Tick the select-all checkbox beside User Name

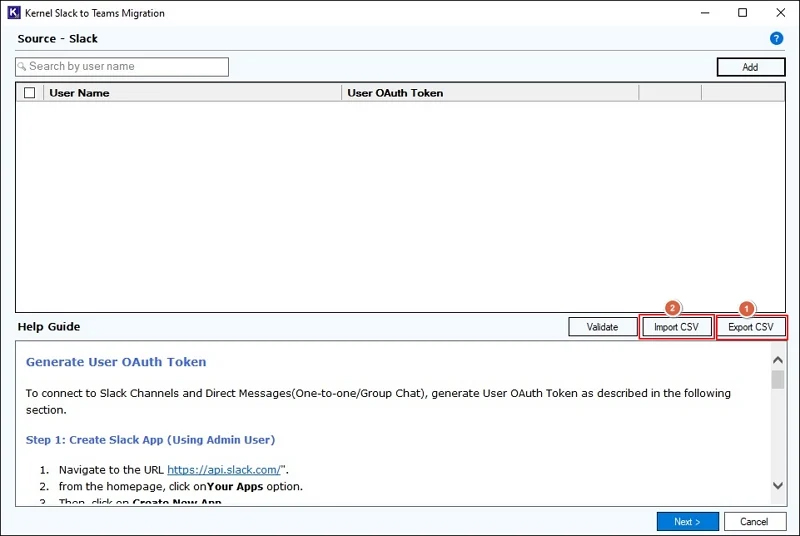point(30,93)
